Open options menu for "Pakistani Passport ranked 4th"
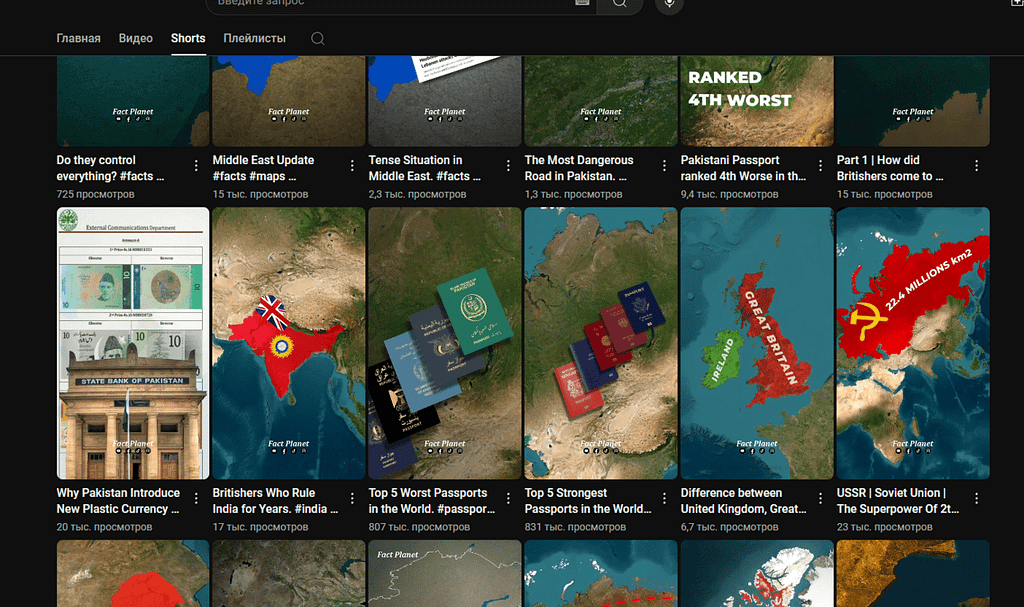Image resolution: width=1024 pixels, height=607 pixels. click(x=820, y=166)
